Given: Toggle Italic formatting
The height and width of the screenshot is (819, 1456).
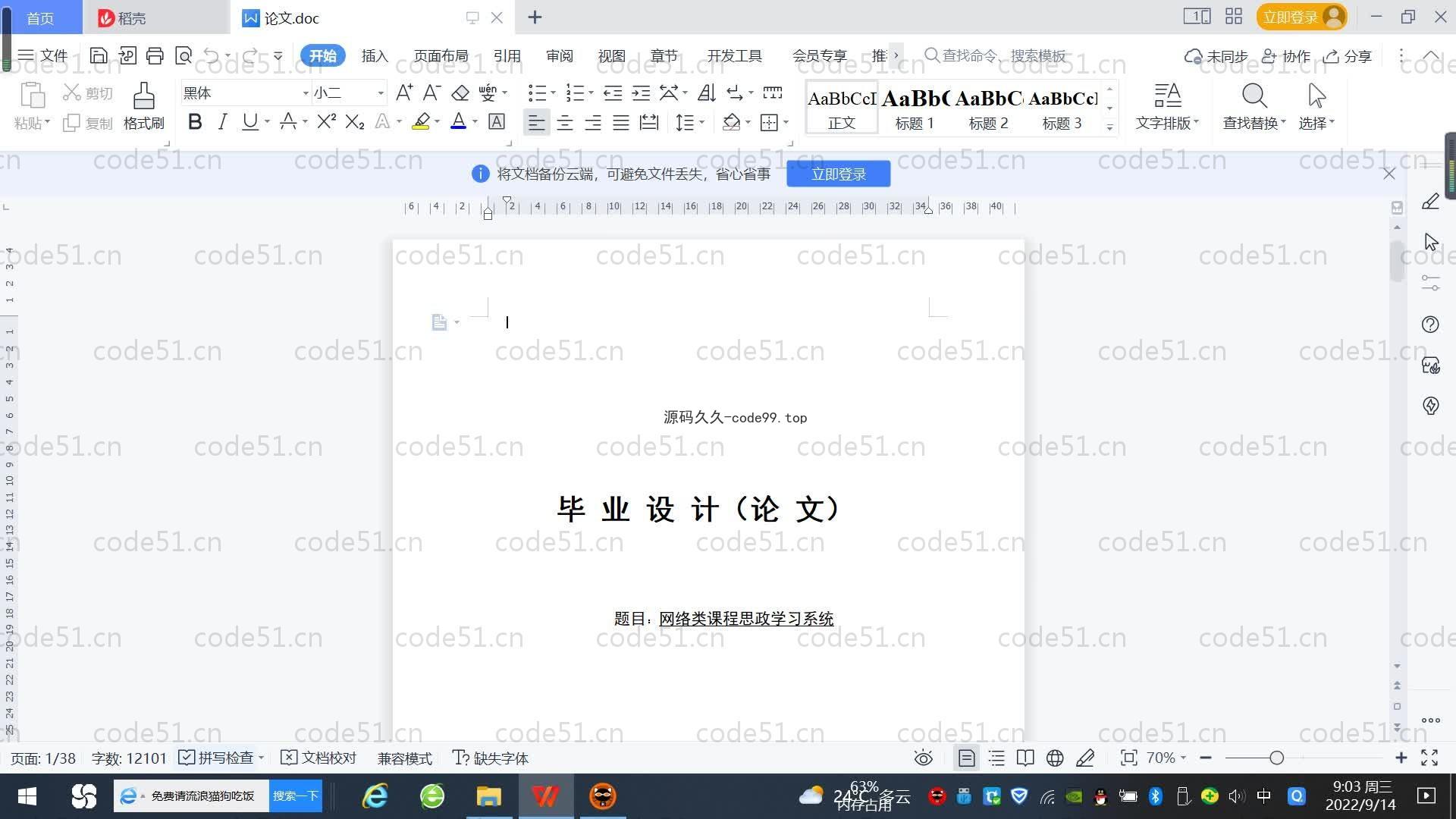Looking at the screenshot, I should point(222,121).
